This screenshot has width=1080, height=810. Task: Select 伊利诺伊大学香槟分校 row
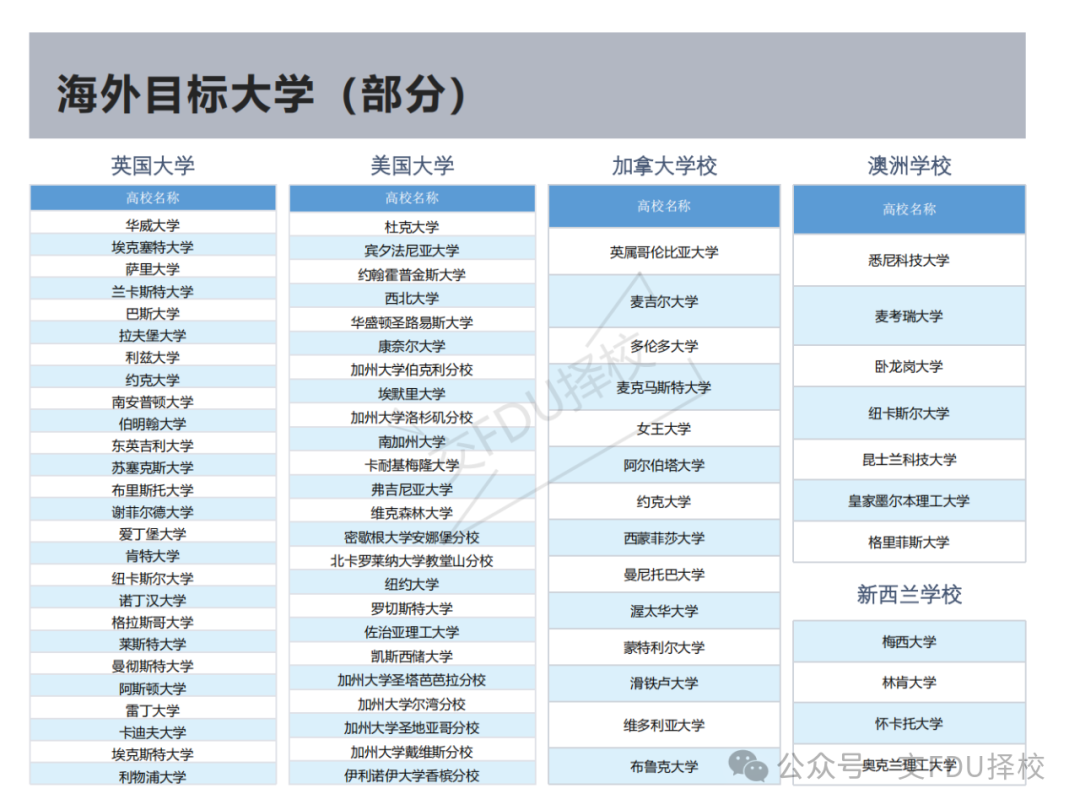(x=412, y=775)
